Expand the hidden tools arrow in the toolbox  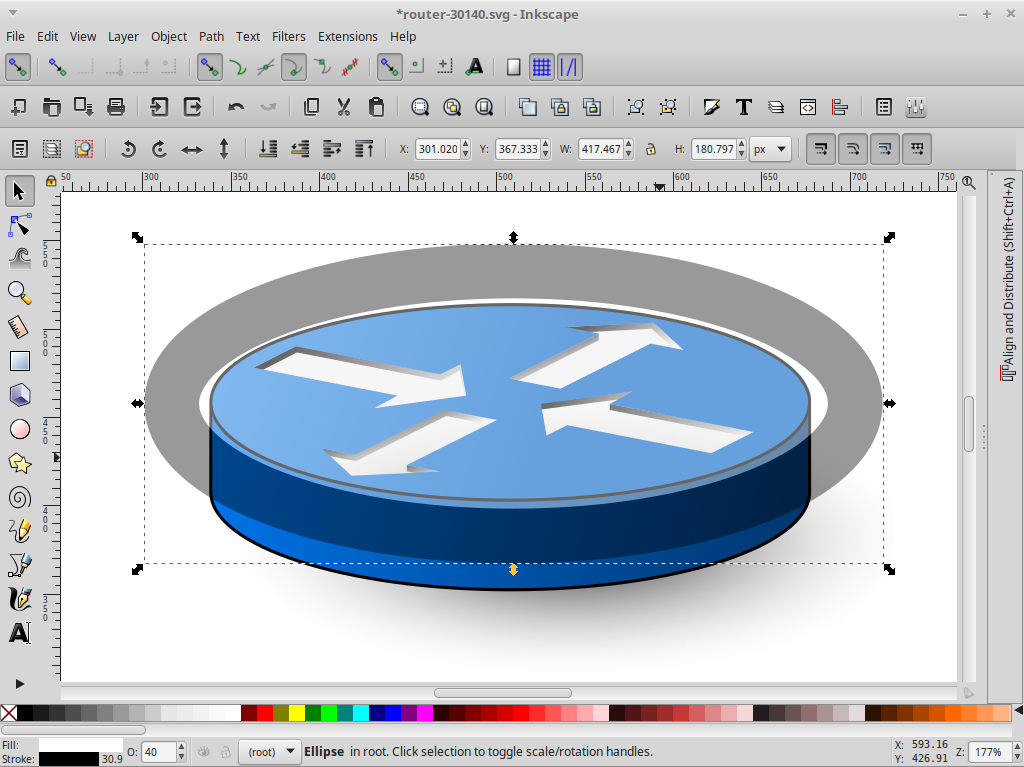point(19,684)
